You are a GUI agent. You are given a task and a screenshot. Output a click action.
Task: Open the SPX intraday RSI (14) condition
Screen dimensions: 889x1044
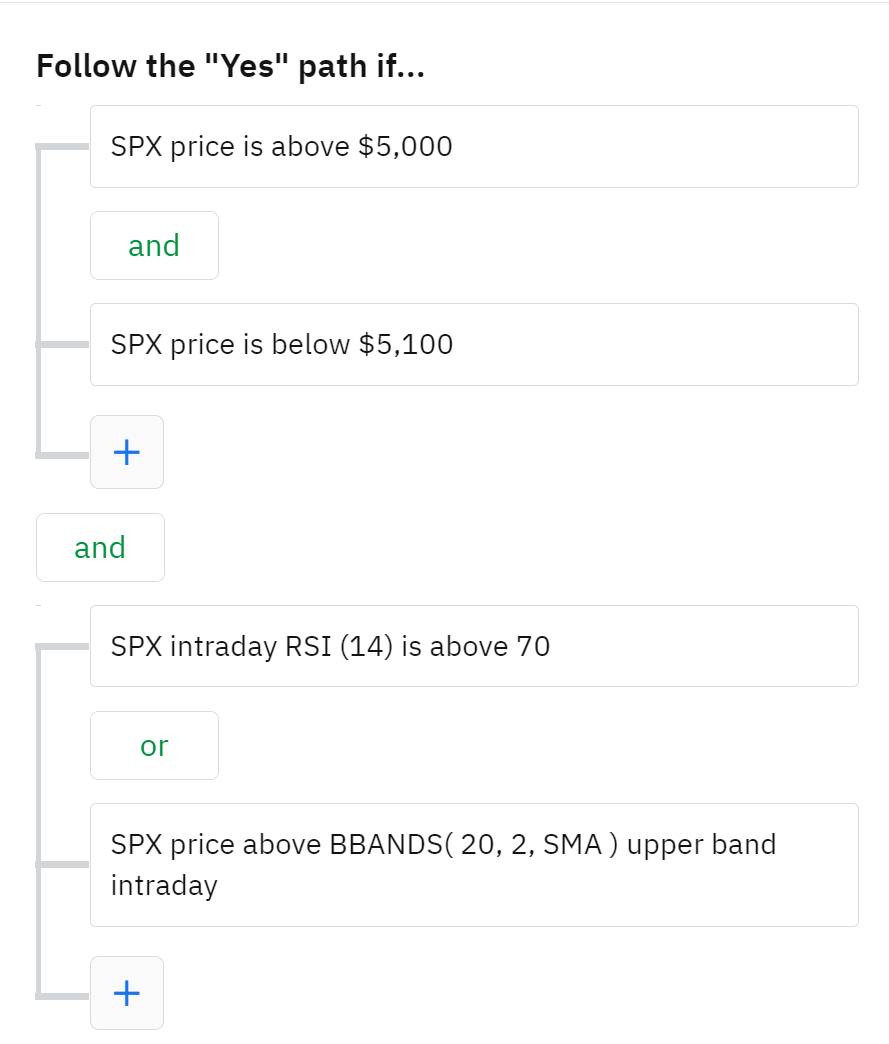pos(474,647)
